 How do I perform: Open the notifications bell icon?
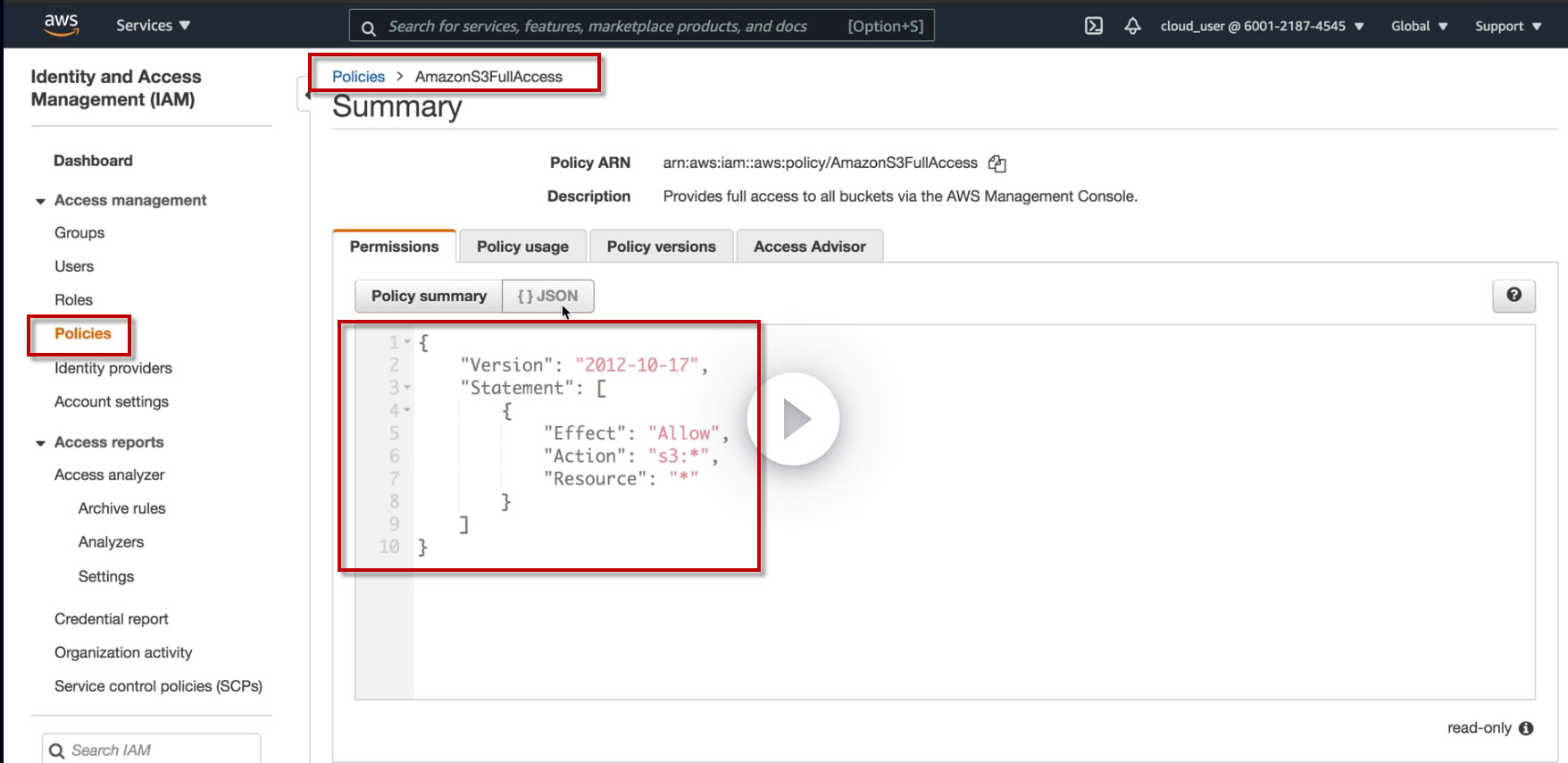pos(1132,26)
